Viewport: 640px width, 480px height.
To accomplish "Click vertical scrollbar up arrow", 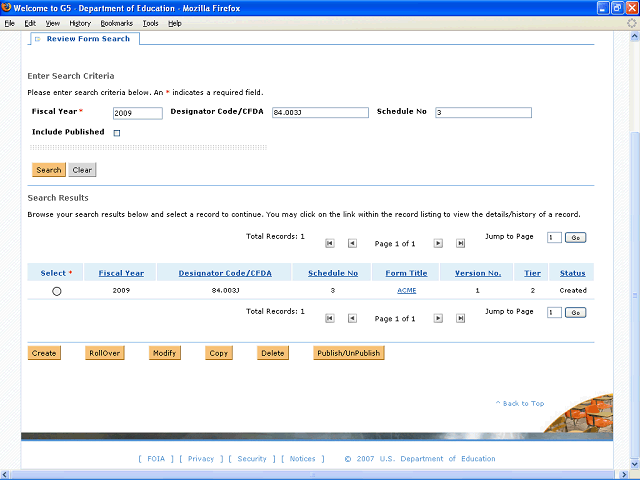I will click(634, 36).
